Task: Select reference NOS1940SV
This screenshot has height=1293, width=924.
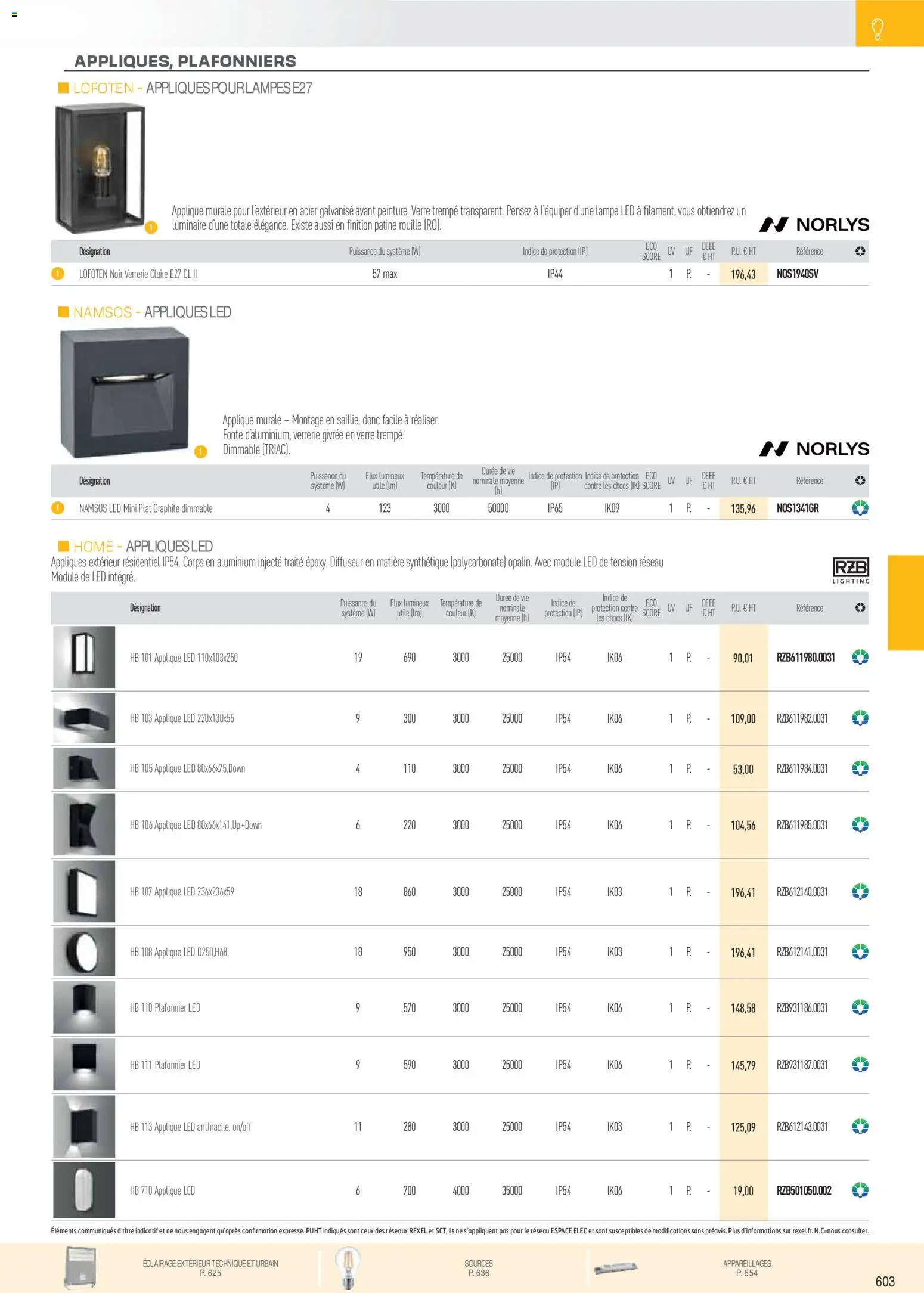Action: (797, 274)
